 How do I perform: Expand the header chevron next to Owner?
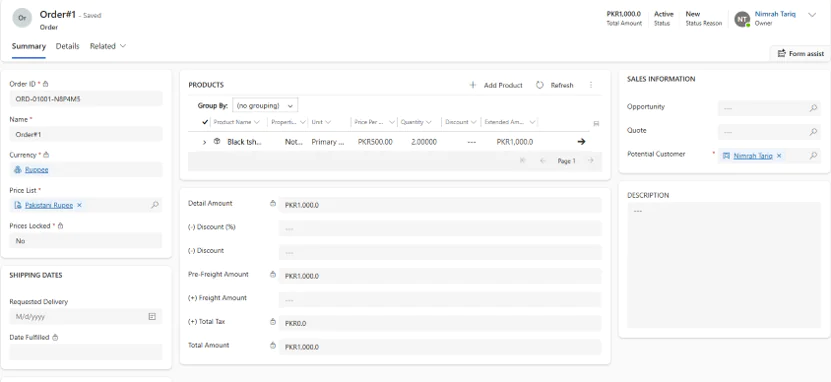[x=811, y=15]
